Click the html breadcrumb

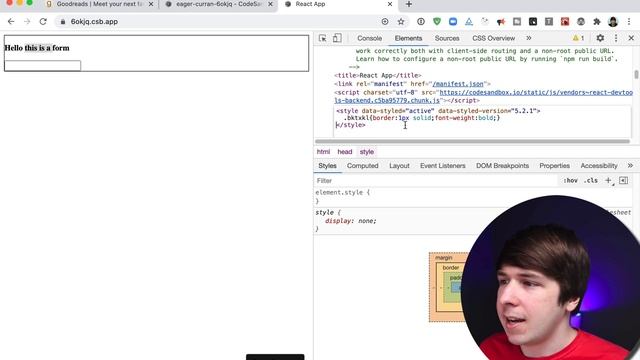click(x=323, y=152)
